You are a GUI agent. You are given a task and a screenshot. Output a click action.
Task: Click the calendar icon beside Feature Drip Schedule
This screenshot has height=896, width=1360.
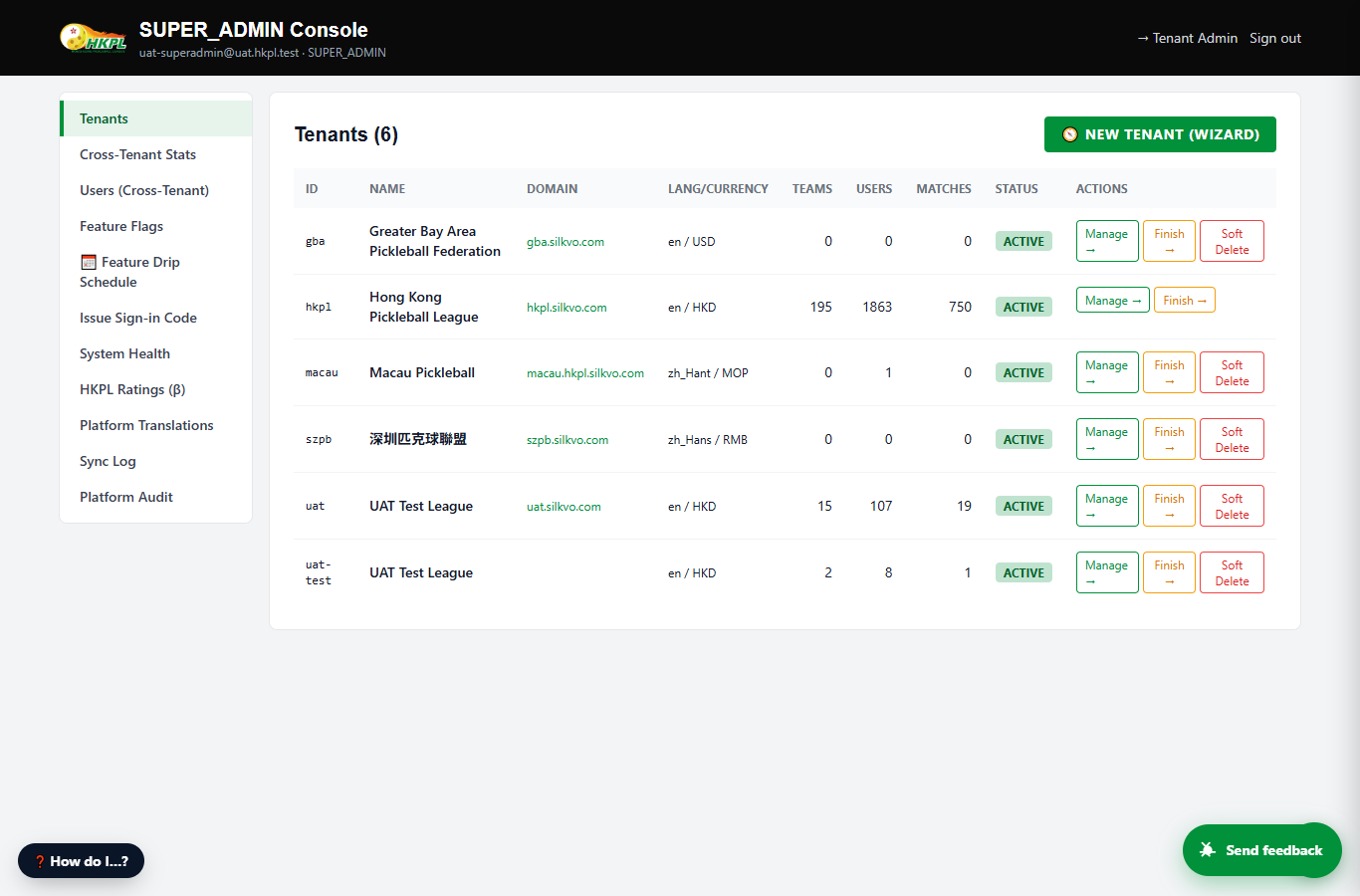(89, 263)
